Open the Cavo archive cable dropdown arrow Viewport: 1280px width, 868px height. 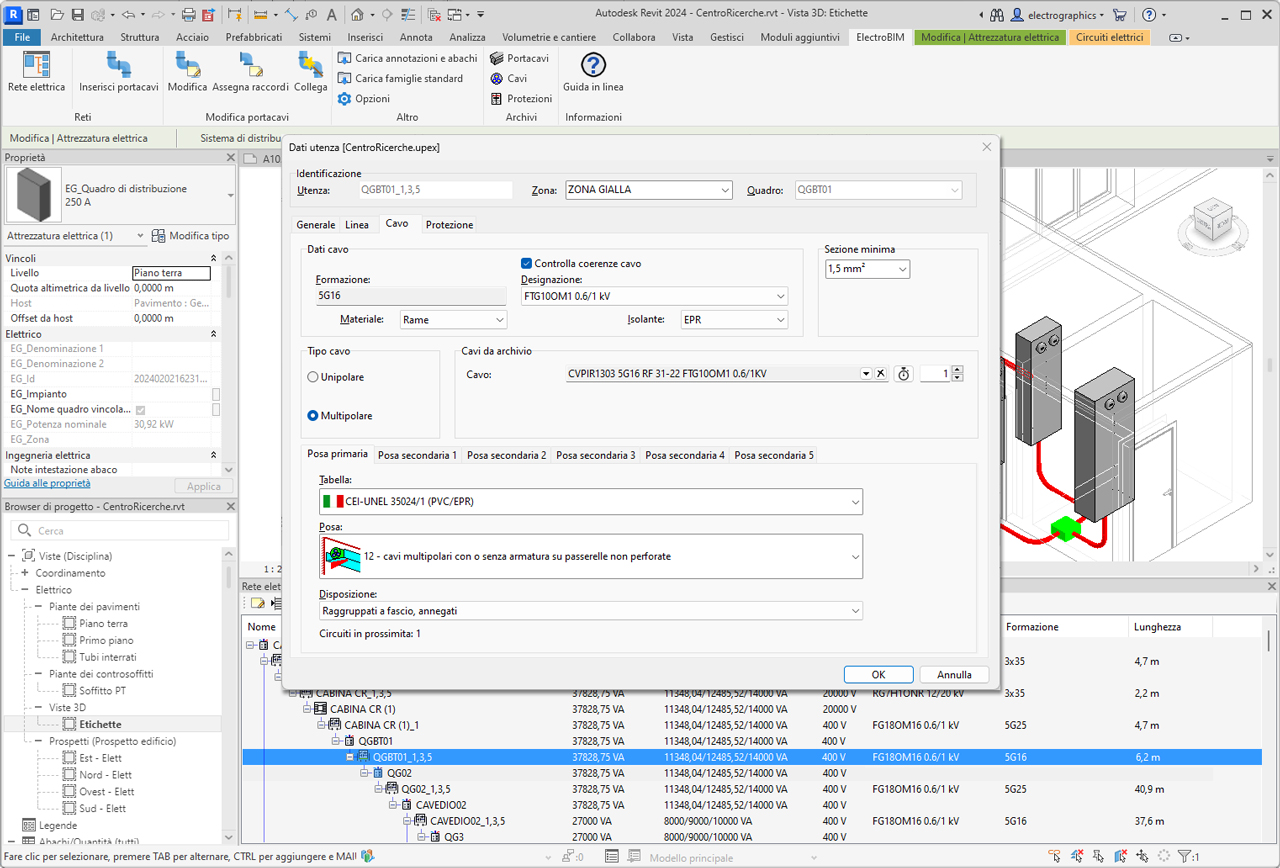tap(866, 373)
